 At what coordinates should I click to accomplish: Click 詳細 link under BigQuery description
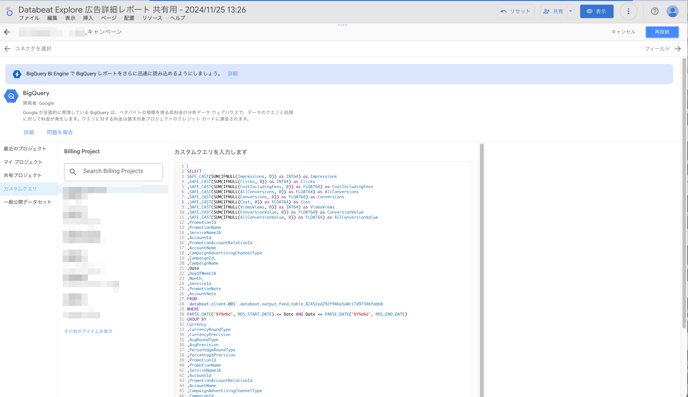(x=29, y=132)
